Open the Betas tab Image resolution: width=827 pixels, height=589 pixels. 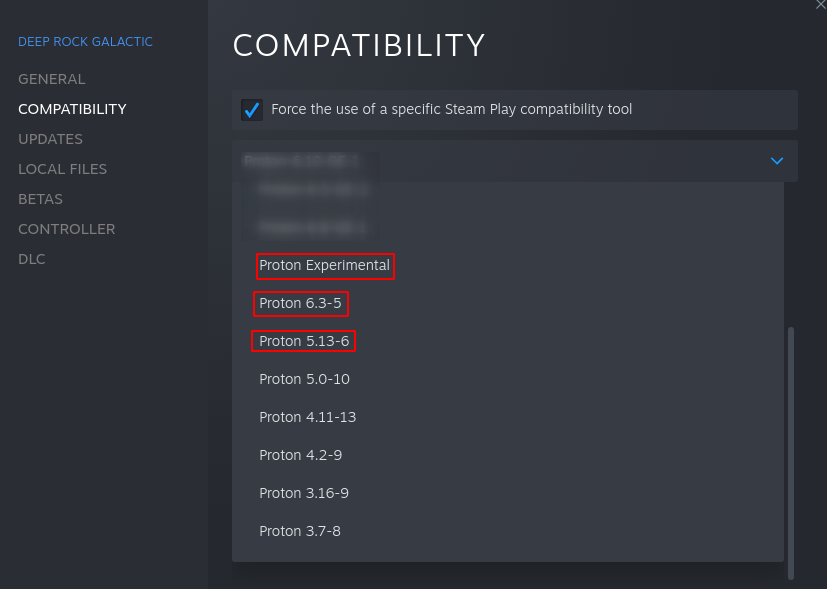pyautogui.click(x=40, y=199)
